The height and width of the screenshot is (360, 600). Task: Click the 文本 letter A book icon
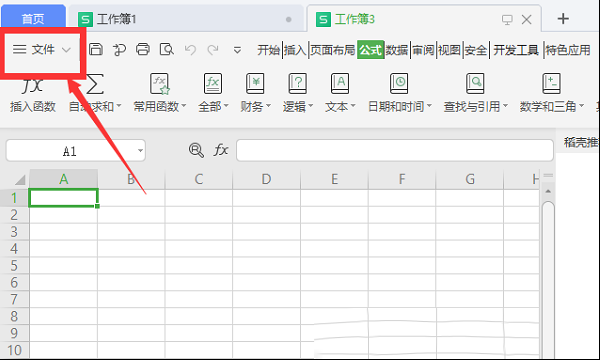click(x=340, y=83)
